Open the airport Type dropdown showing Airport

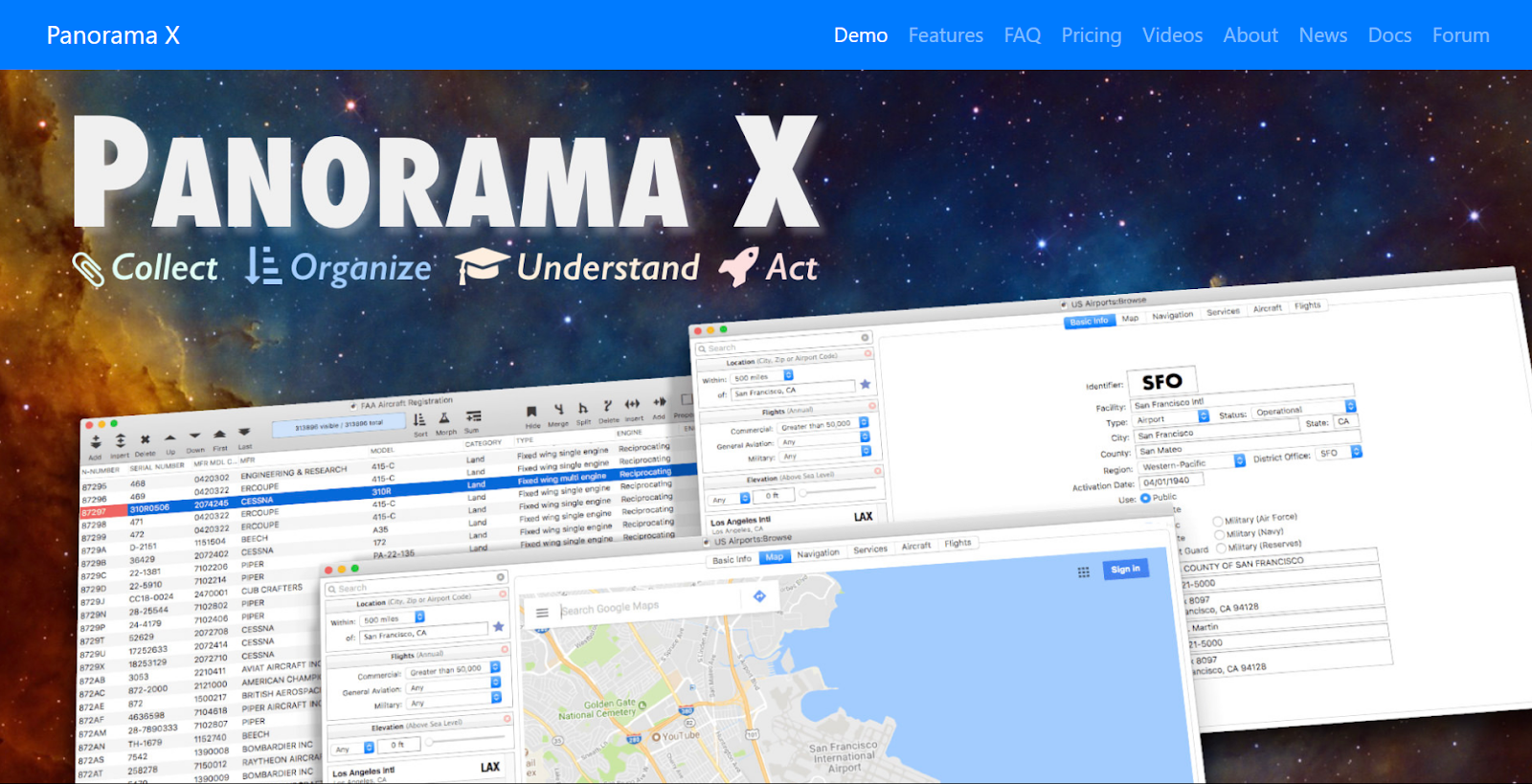click(x=1171, y=418)
